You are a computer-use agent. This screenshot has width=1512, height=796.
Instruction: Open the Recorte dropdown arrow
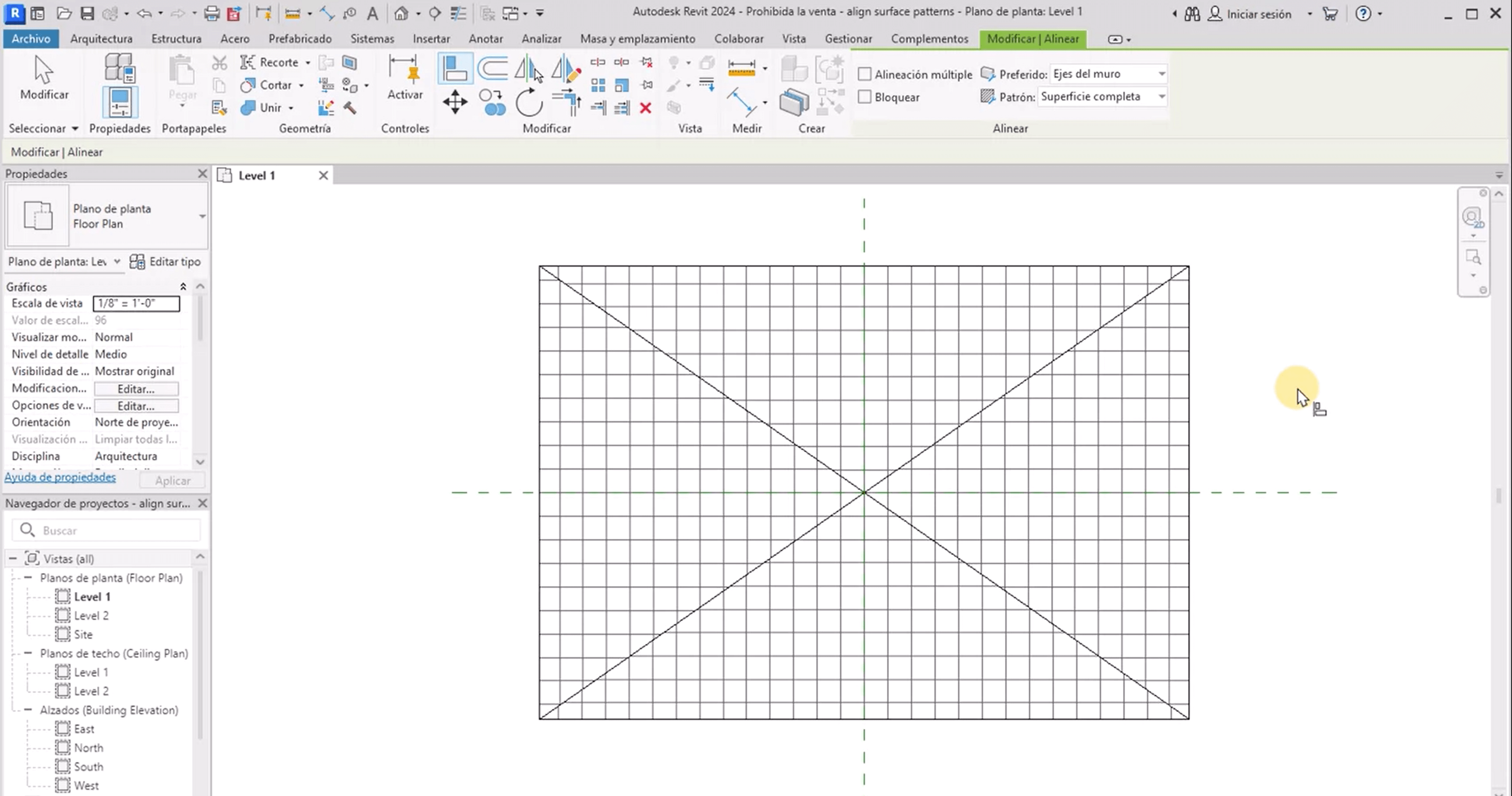(308, 63)
